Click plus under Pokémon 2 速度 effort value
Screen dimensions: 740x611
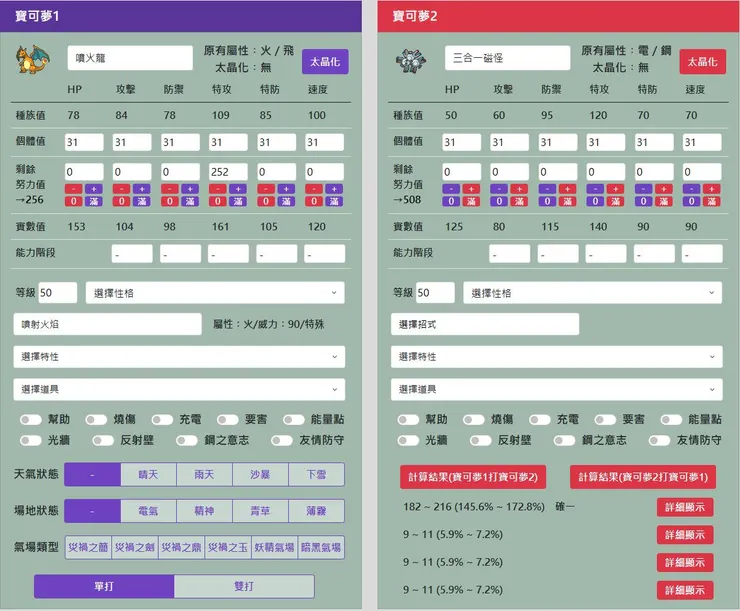click(712, 189)
